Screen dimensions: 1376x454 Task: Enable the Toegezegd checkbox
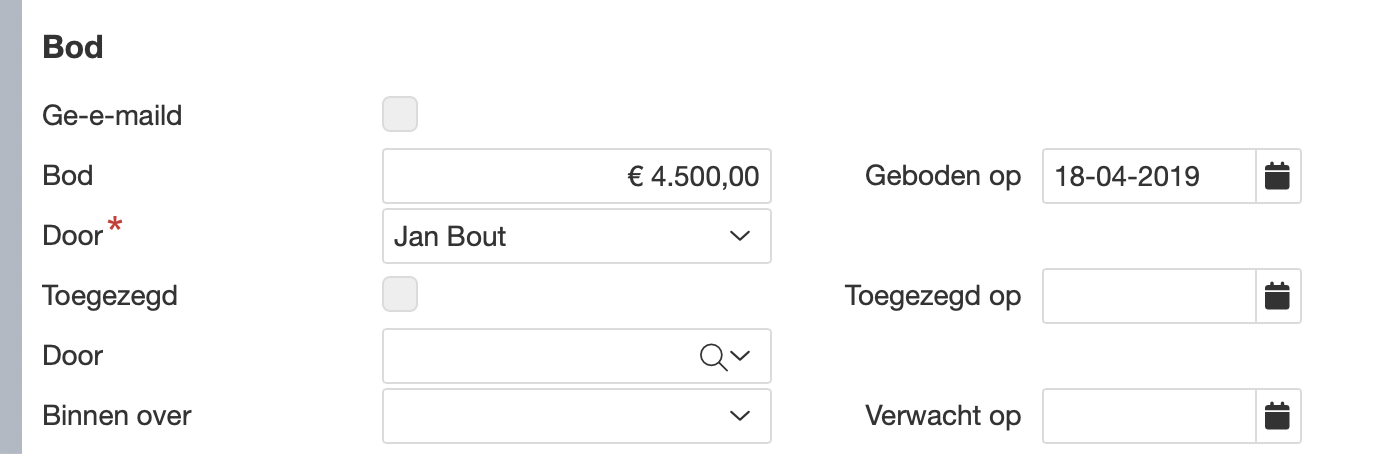400,295
